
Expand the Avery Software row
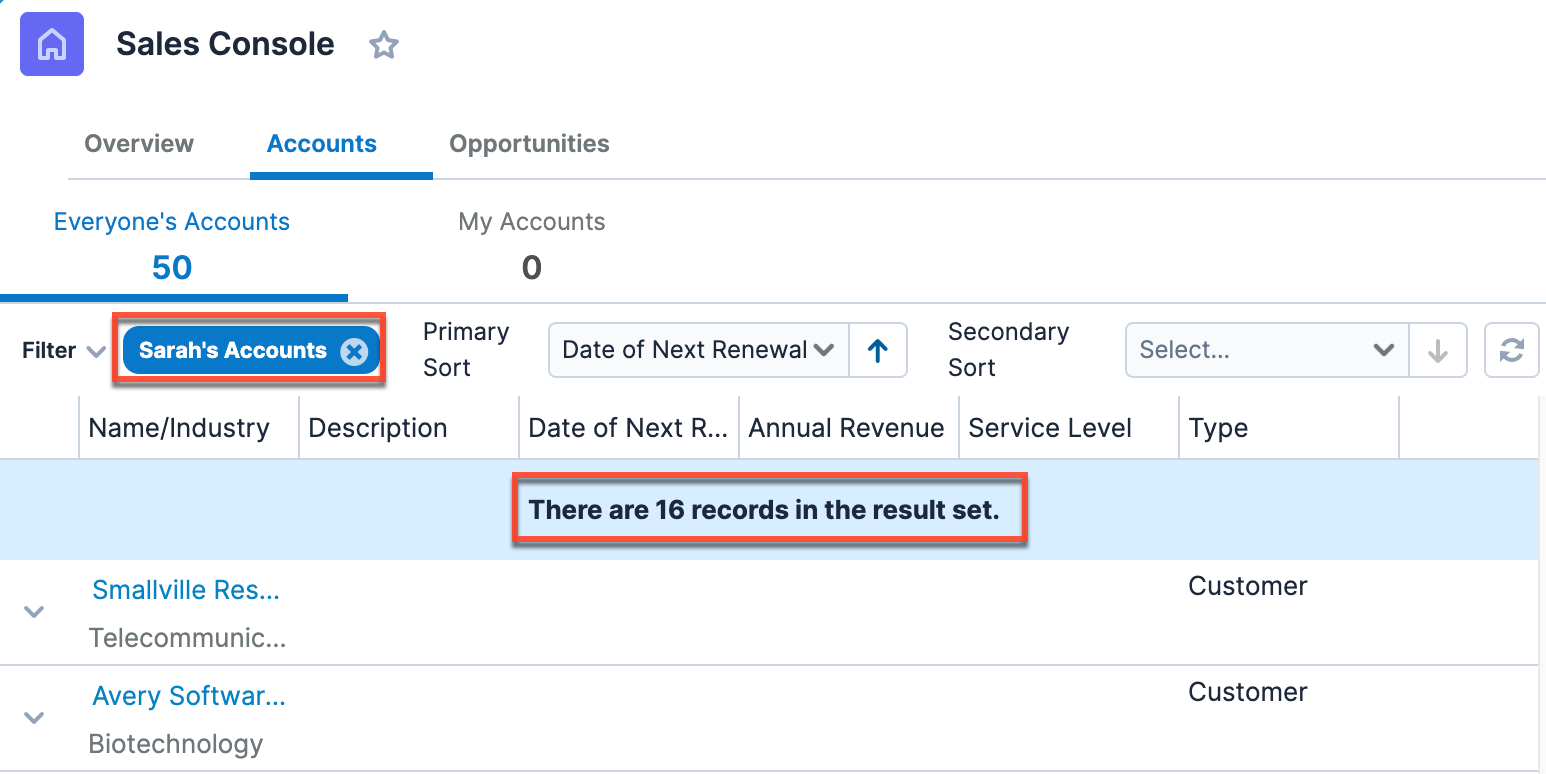[x=34, y=718]
